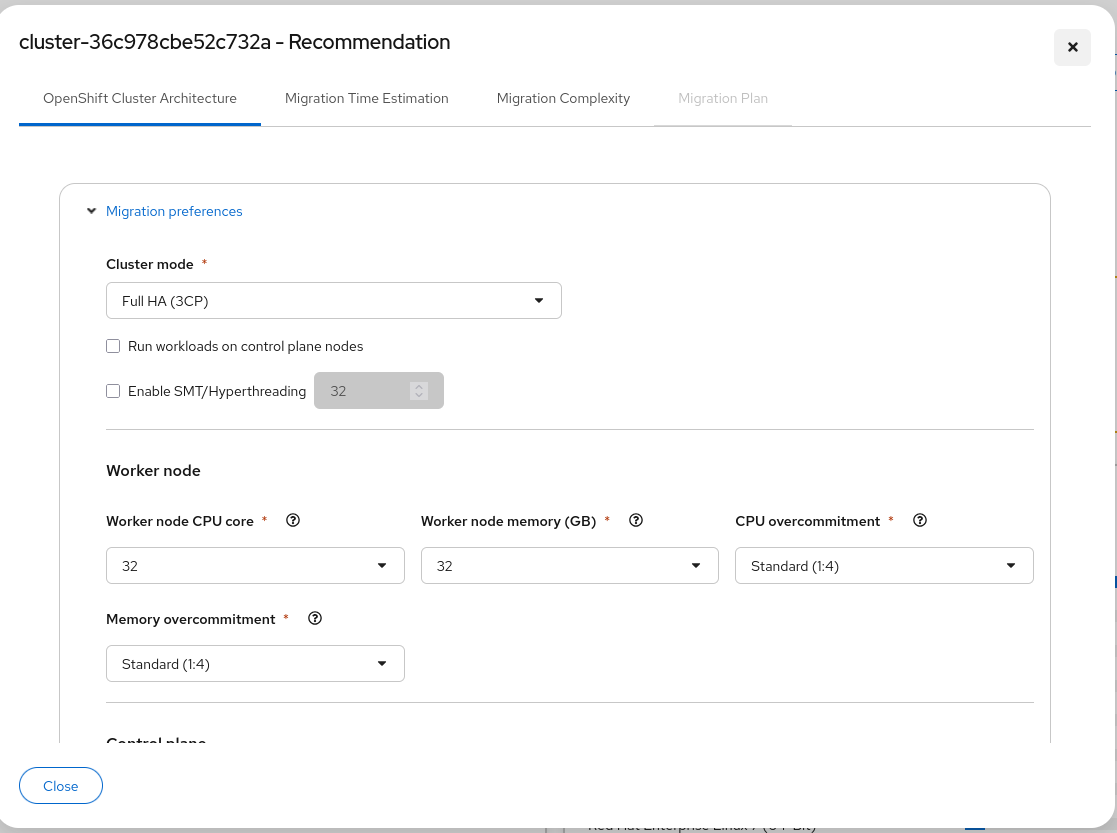1117x833 pixels.
Task: Open help for Worker node memory (GB)
Action: coord(636,520)
